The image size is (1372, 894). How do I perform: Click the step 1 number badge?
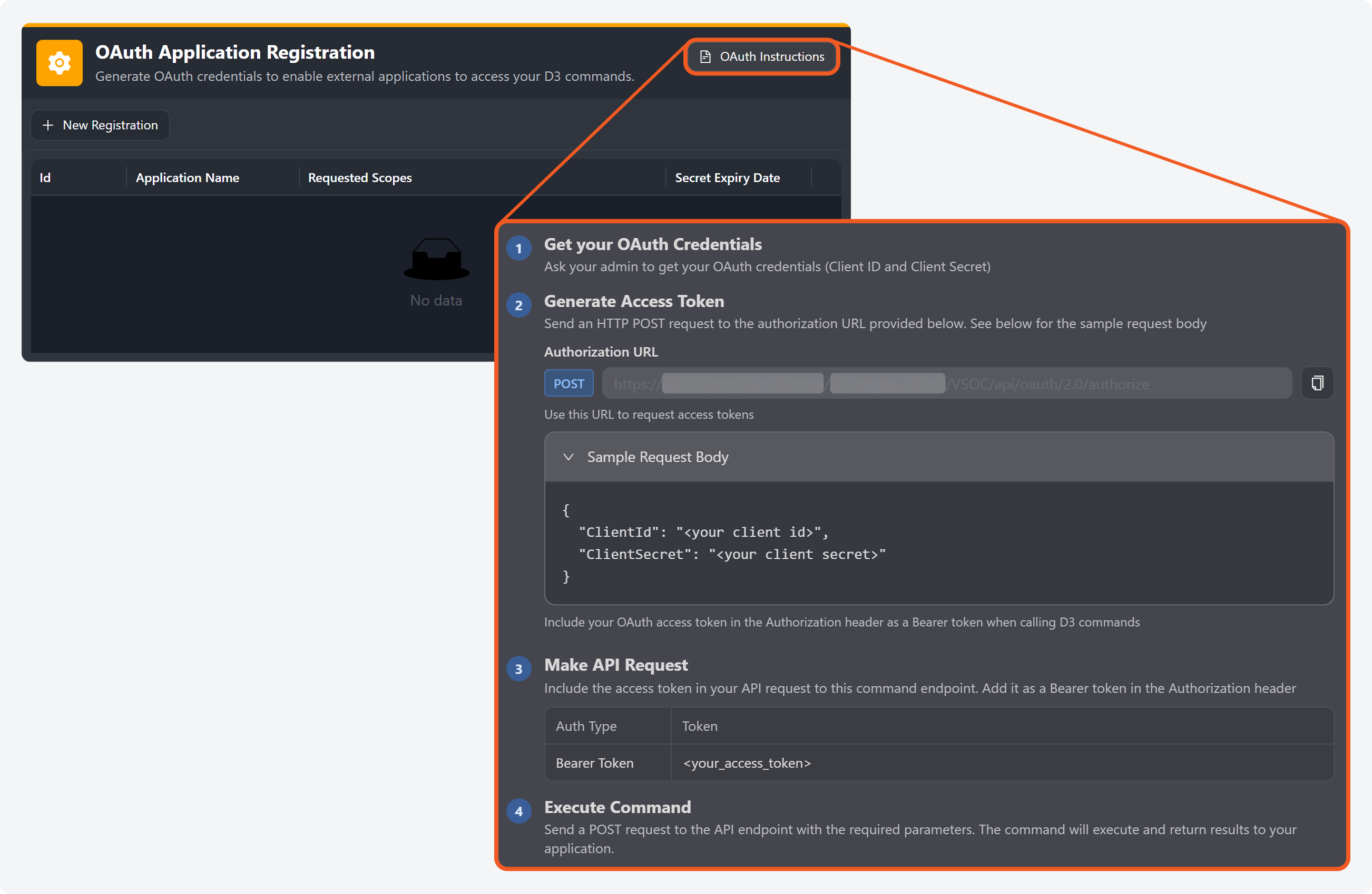(x=519, y=249)
